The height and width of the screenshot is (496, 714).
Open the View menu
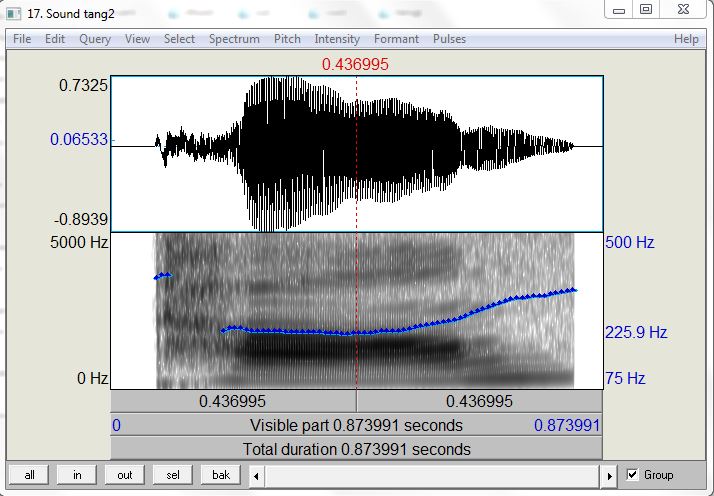tap(137, 39)
